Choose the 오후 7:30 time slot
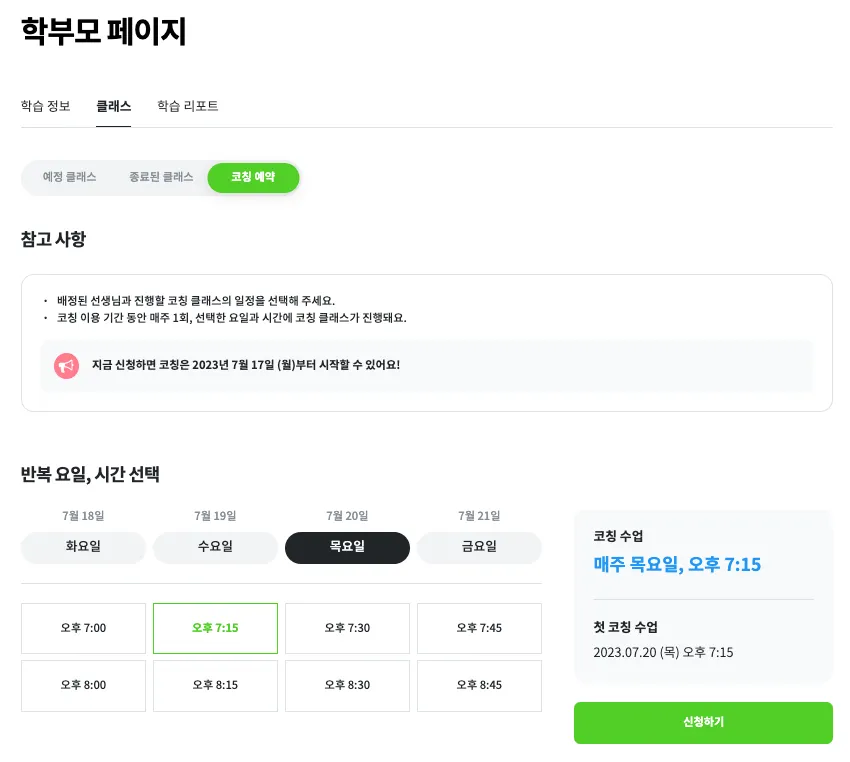 (347, 628)
